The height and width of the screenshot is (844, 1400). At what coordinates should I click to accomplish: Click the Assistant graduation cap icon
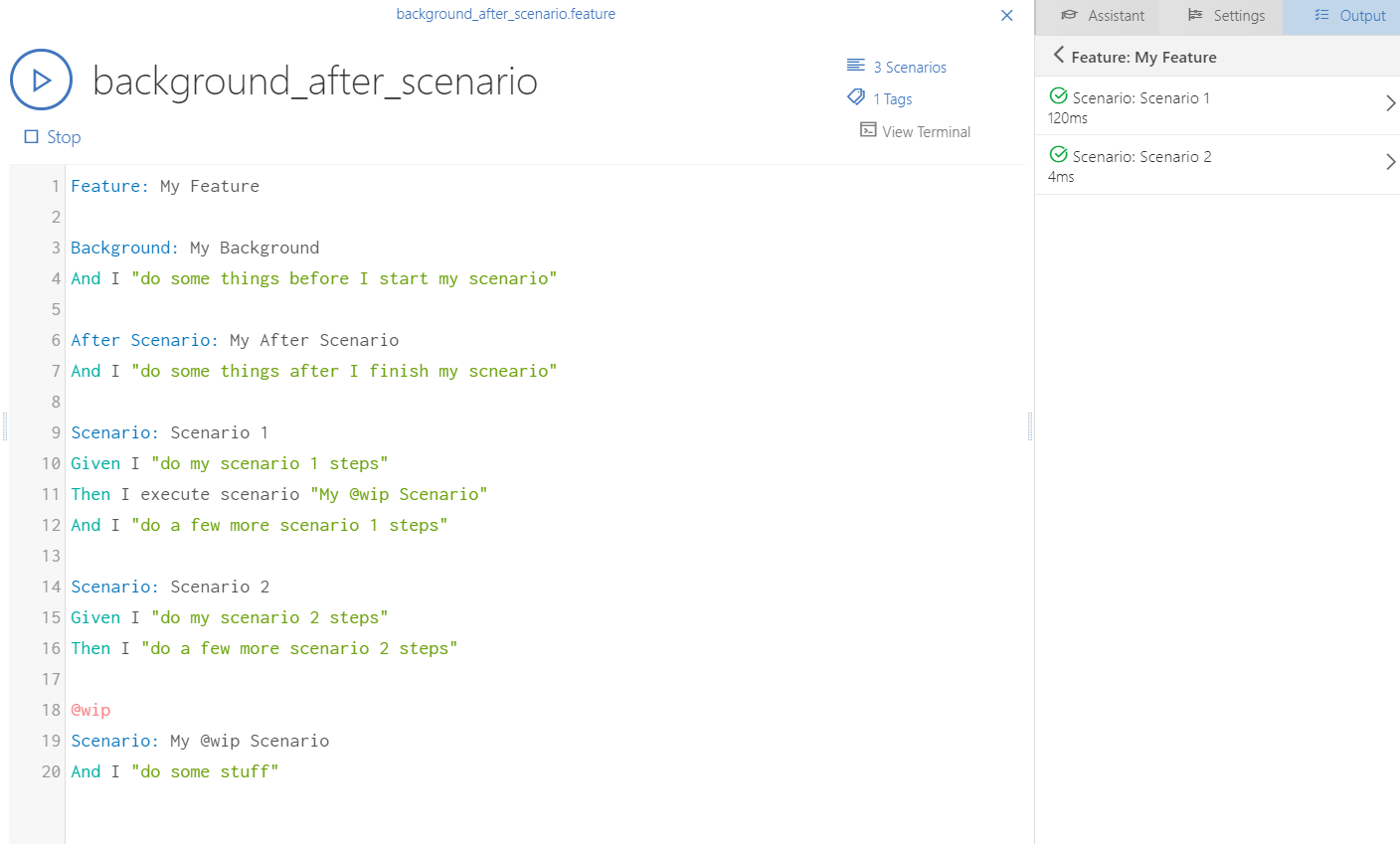pyautogui.click(x=1070, y=15)
